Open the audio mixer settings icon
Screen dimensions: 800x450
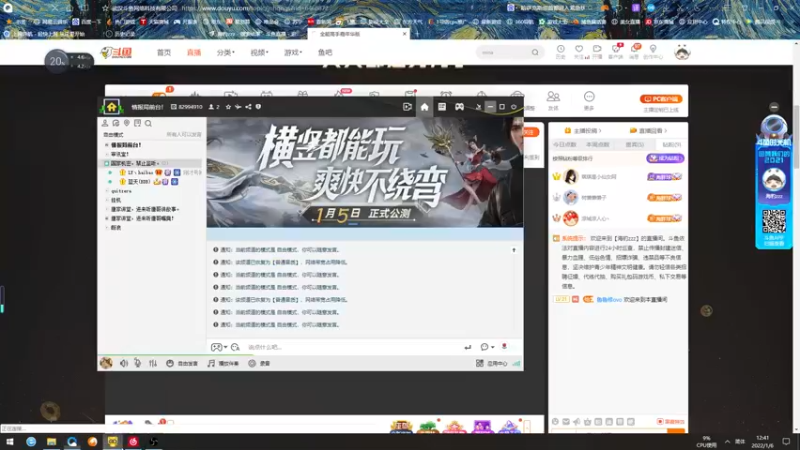point(153,363)
